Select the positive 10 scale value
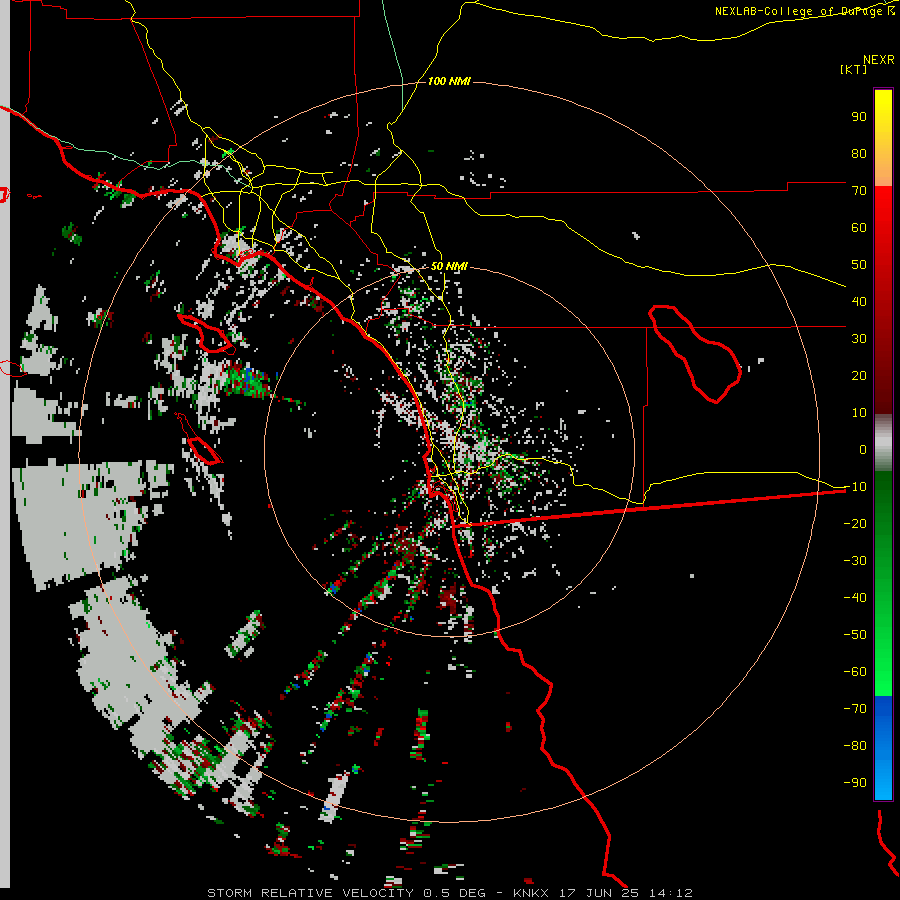Screen dimensions: 900x900 click(859, 413)
